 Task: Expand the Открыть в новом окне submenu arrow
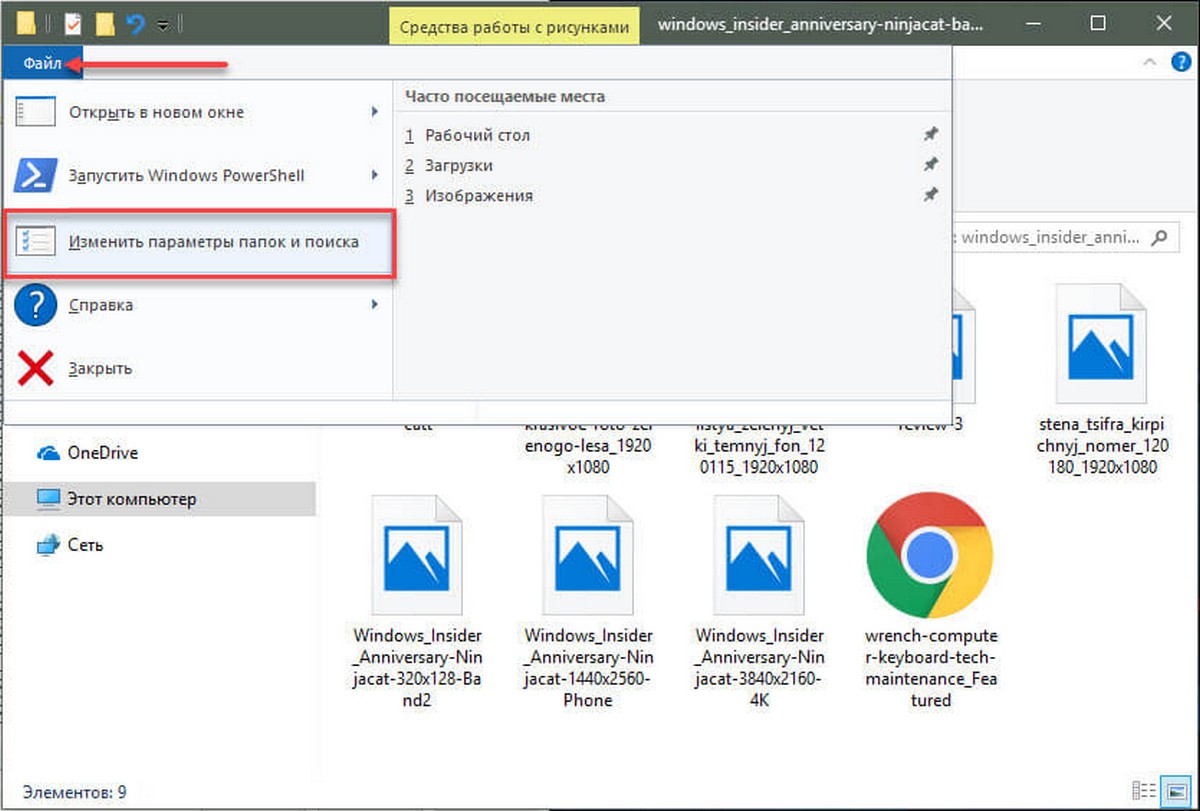[x=375, y=112]
